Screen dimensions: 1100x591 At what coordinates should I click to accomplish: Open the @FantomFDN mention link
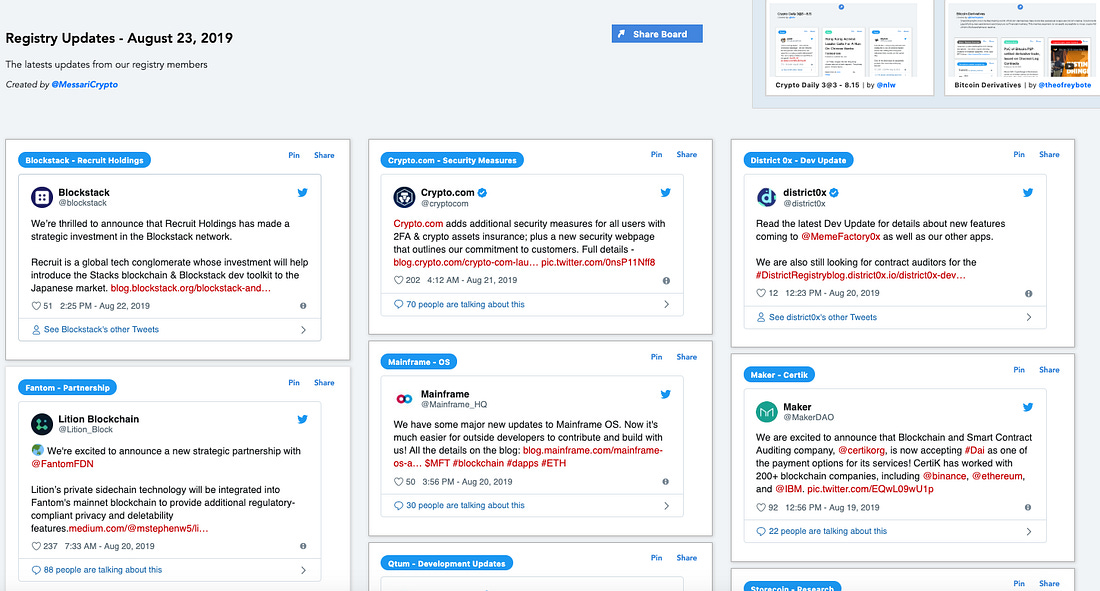[62, 464]
